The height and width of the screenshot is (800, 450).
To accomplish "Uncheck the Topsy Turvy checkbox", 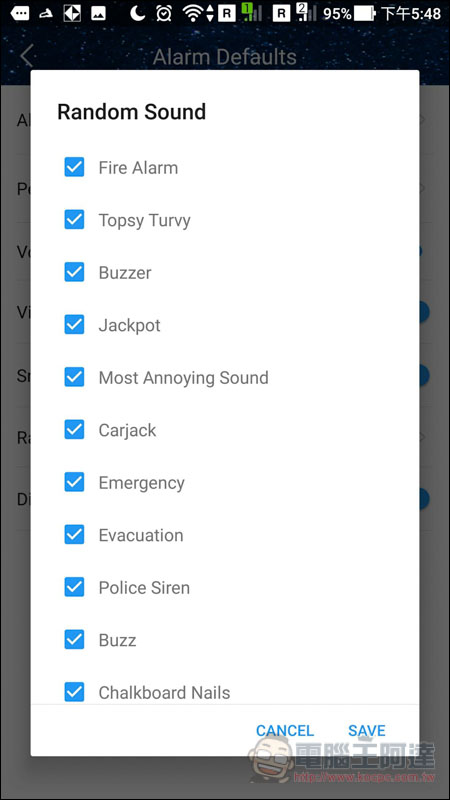I will [74, 220].
